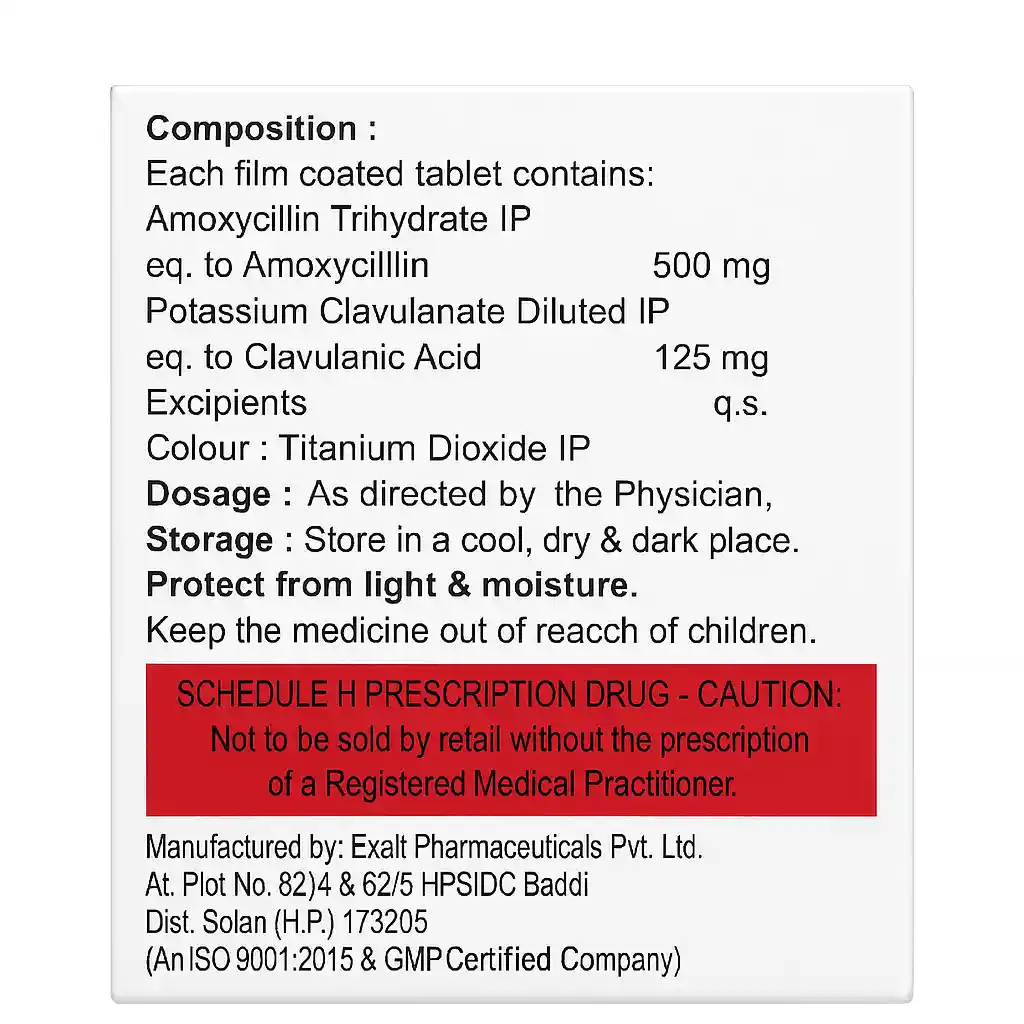
Task: Click the 'eq. to Clavulanic Acid' text
Action: pyautogui.click(x=314, y=357)
